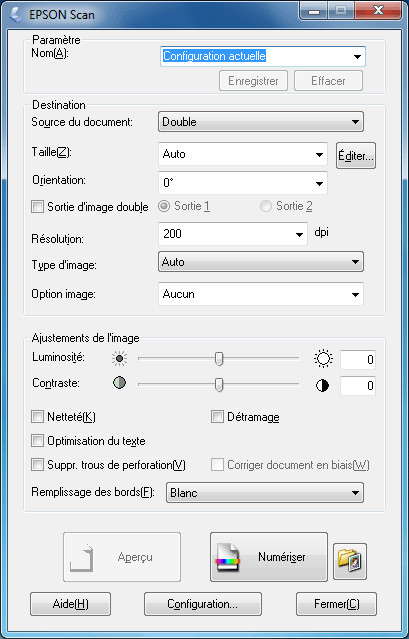This screenshot has width=409, height=639.
Task: Enable Sortie d'image double checkbox
Action: pyautogui.click(x=37, y=207)
